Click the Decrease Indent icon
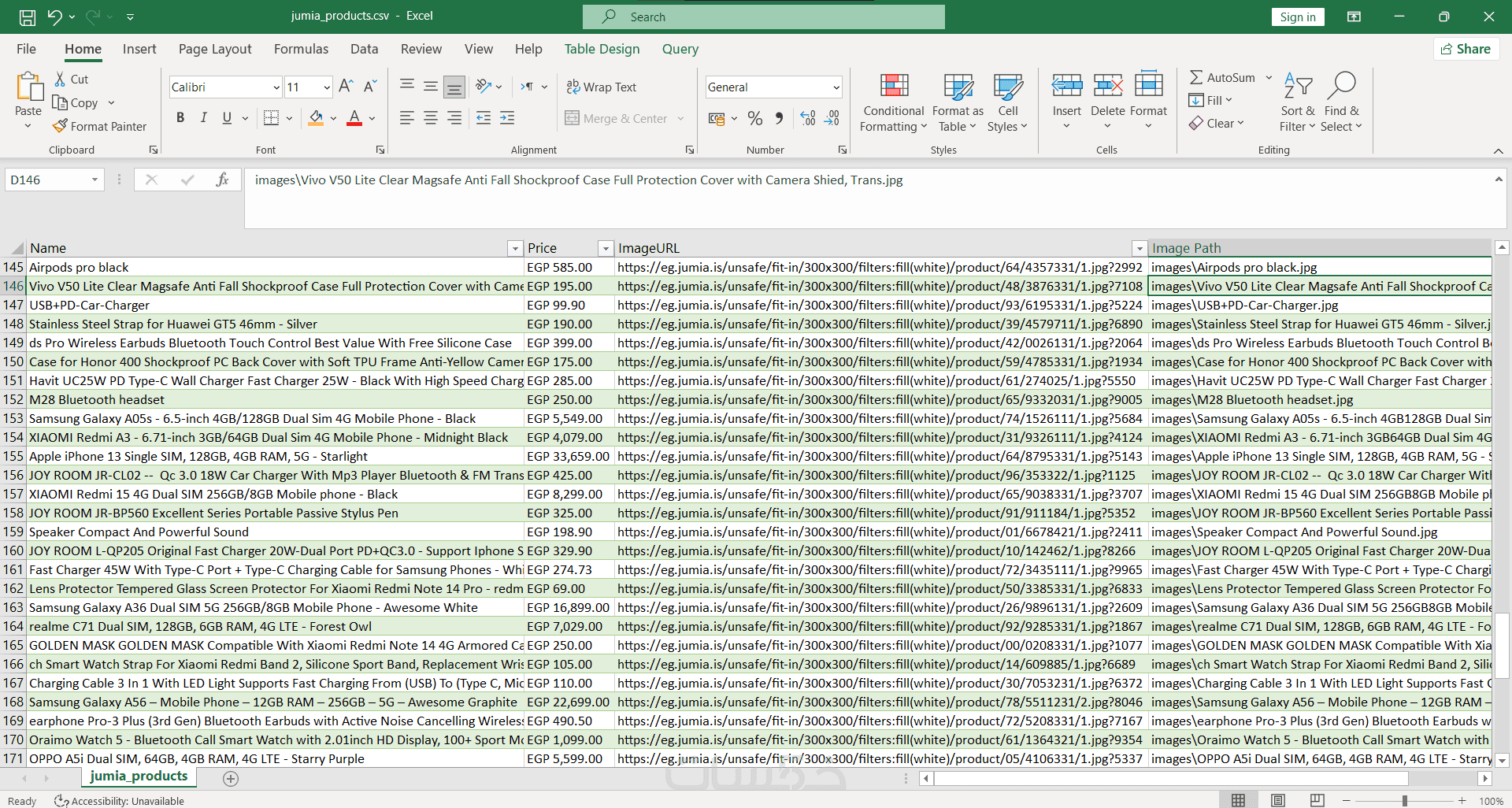This screenshot has height=808, width=1512. pos(484,118)
